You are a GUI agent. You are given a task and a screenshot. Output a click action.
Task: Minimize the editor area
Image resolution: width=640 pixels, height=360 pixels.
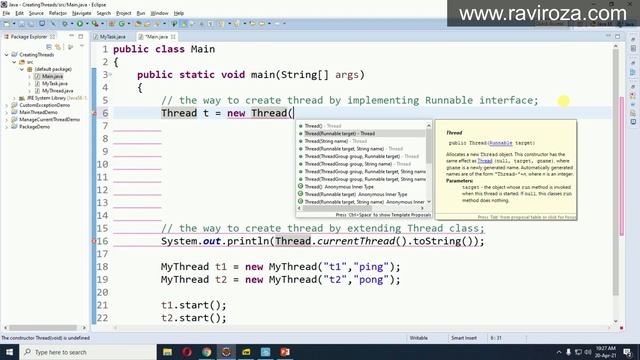pyautogui.click(x=608, y=36)
